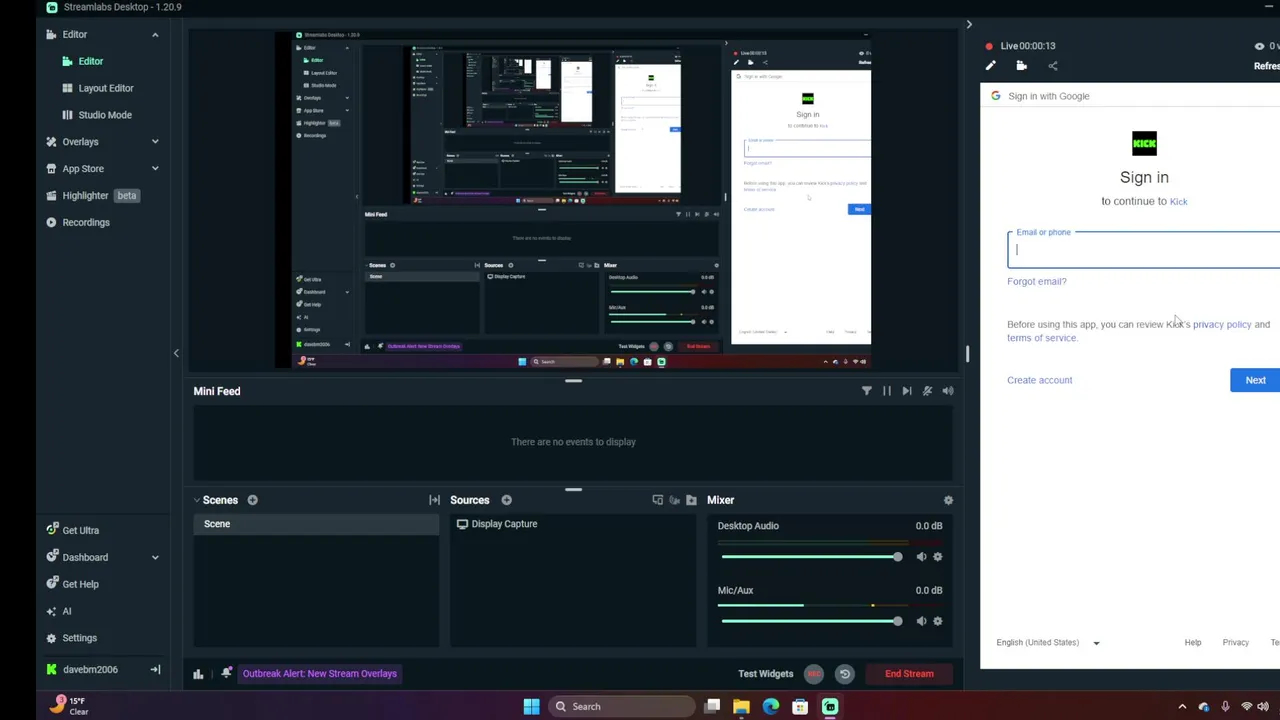Image resolution: width=1280 pixels, height=720 pixels.
Task: Open the Highlighter beta section
Action: tap(92, 196)
